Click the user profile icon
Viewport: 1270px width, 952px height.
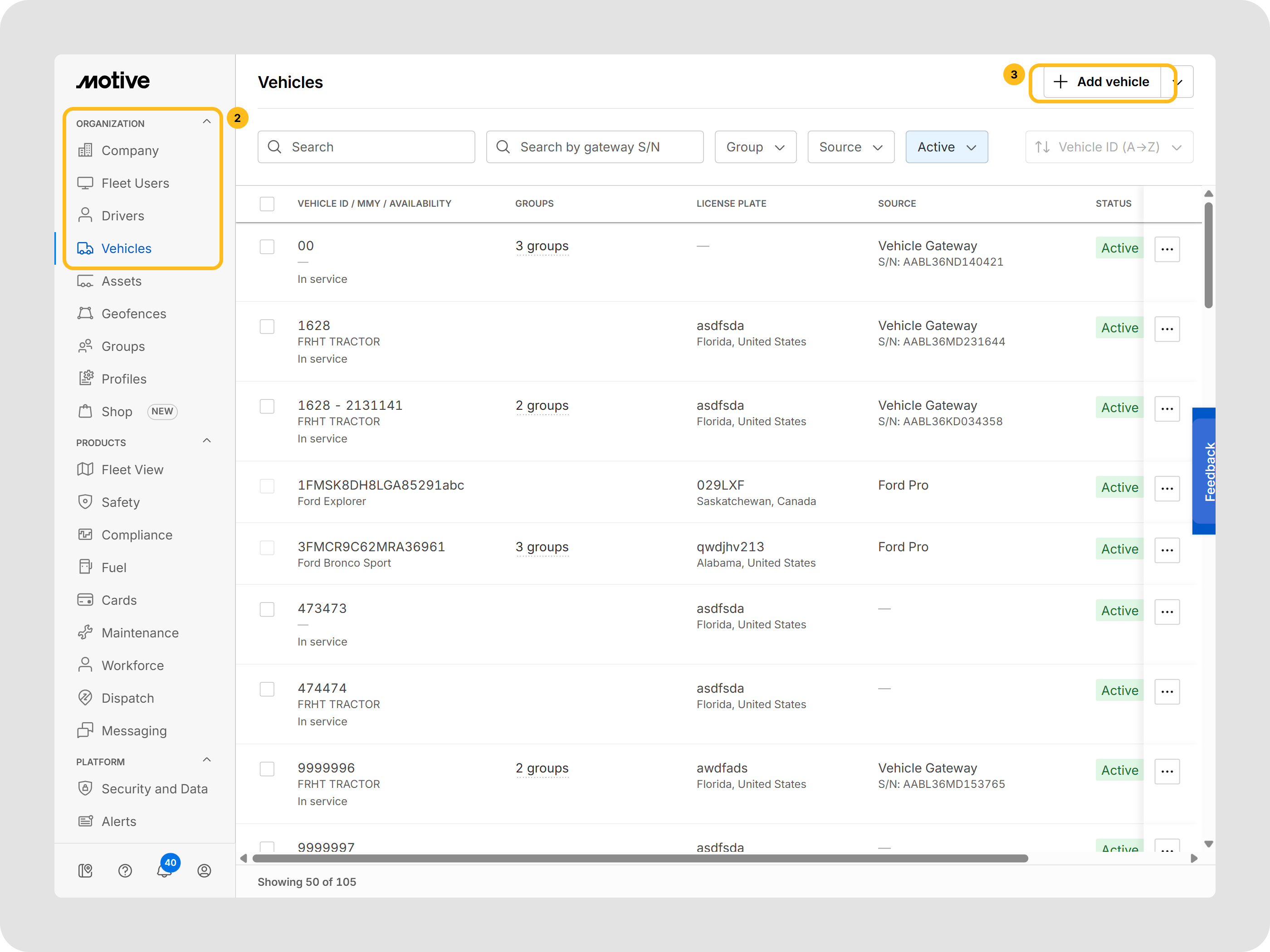click(204, 870)
